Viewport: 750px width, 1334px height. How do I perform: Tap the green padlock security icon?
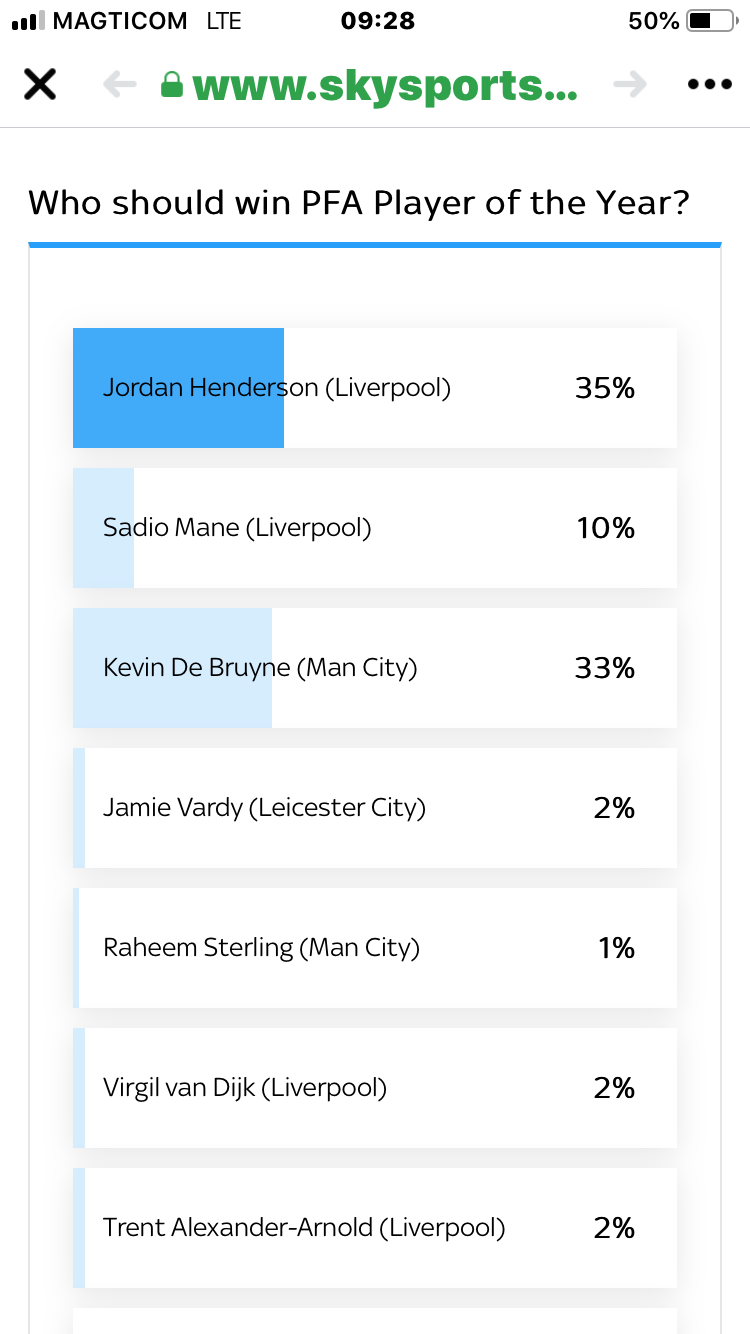(173, 85)
